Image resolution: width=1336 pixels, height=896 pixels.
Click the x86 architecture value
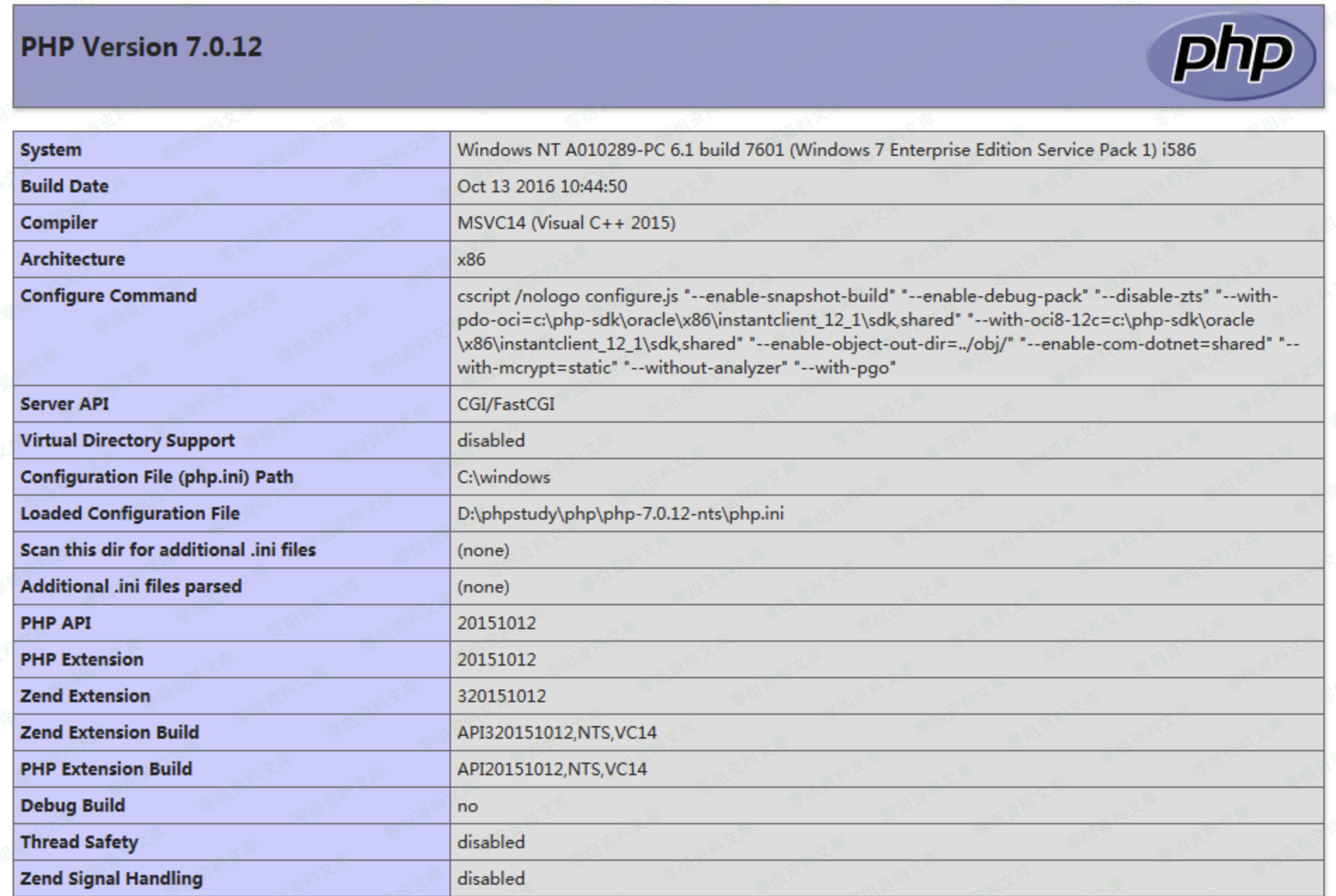(471, 259)
